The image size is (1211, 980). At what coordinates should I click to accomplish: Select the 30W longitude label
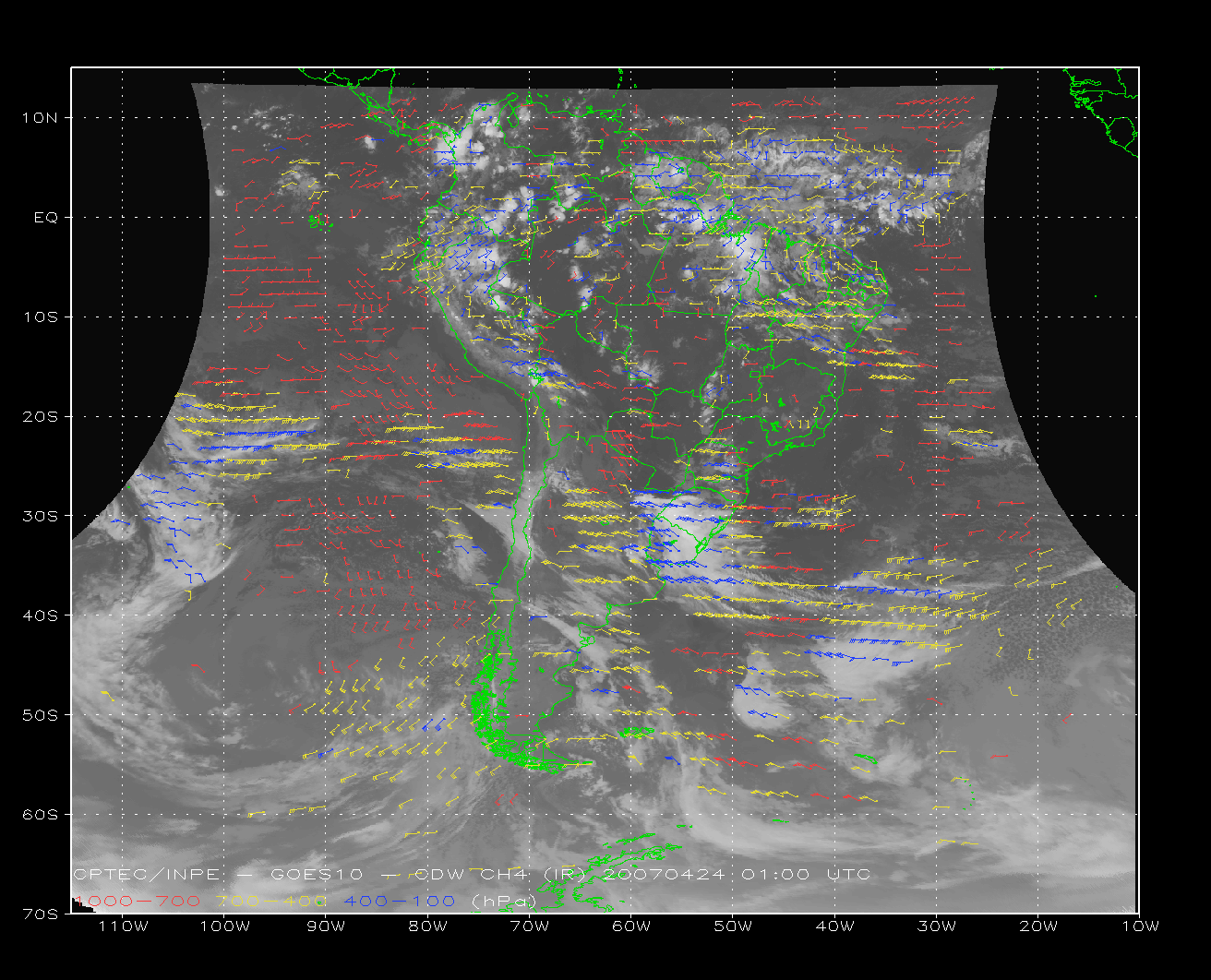click(x=936, y=926)
